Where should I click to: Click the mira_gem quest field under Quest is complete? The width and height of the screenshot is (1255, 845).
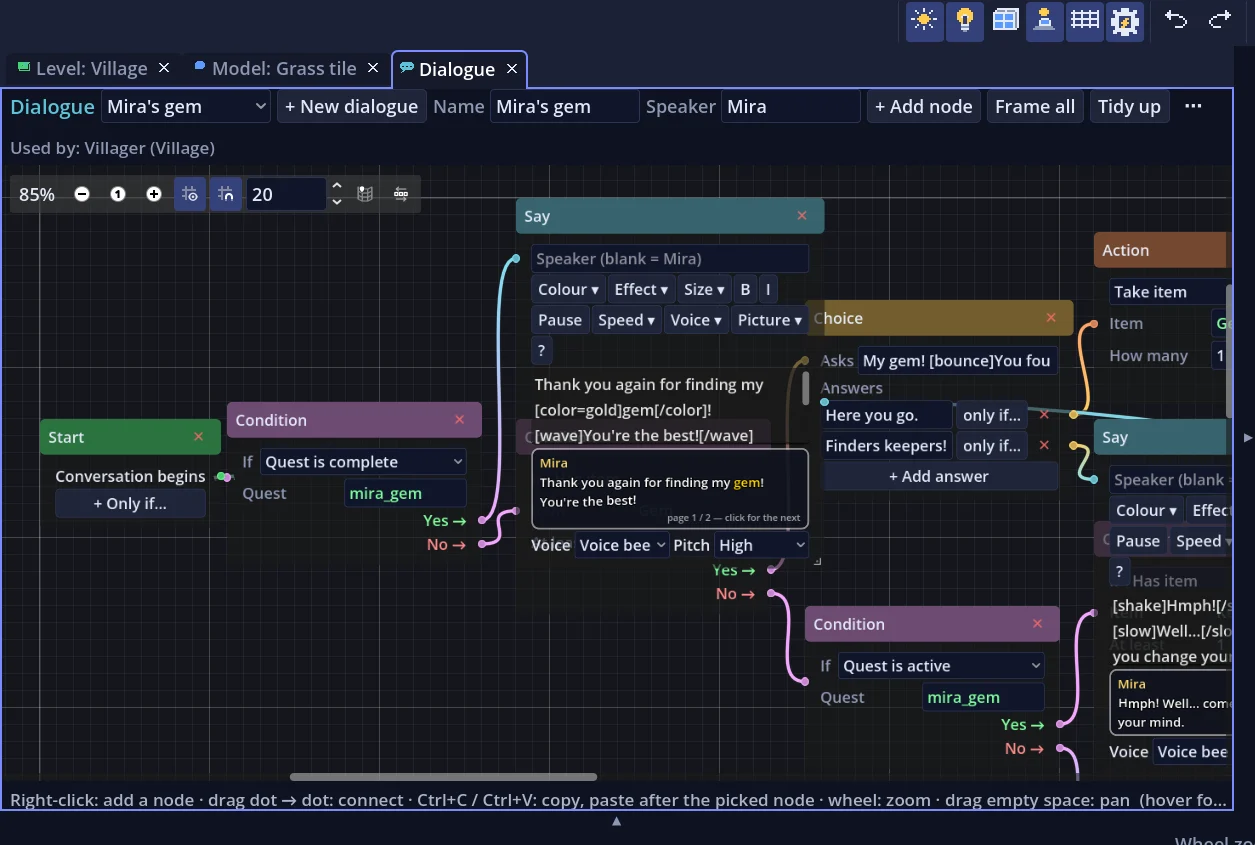(405, 493)
